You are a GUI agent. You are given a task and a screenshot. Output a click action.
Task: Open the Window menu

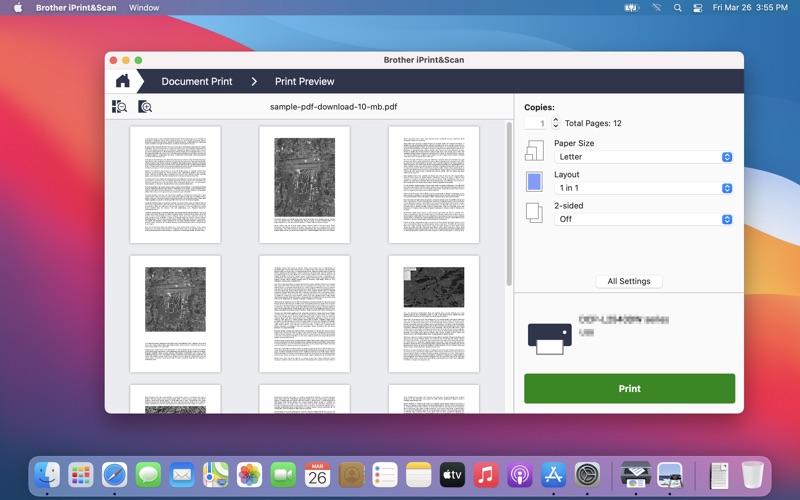pos(144,8)
